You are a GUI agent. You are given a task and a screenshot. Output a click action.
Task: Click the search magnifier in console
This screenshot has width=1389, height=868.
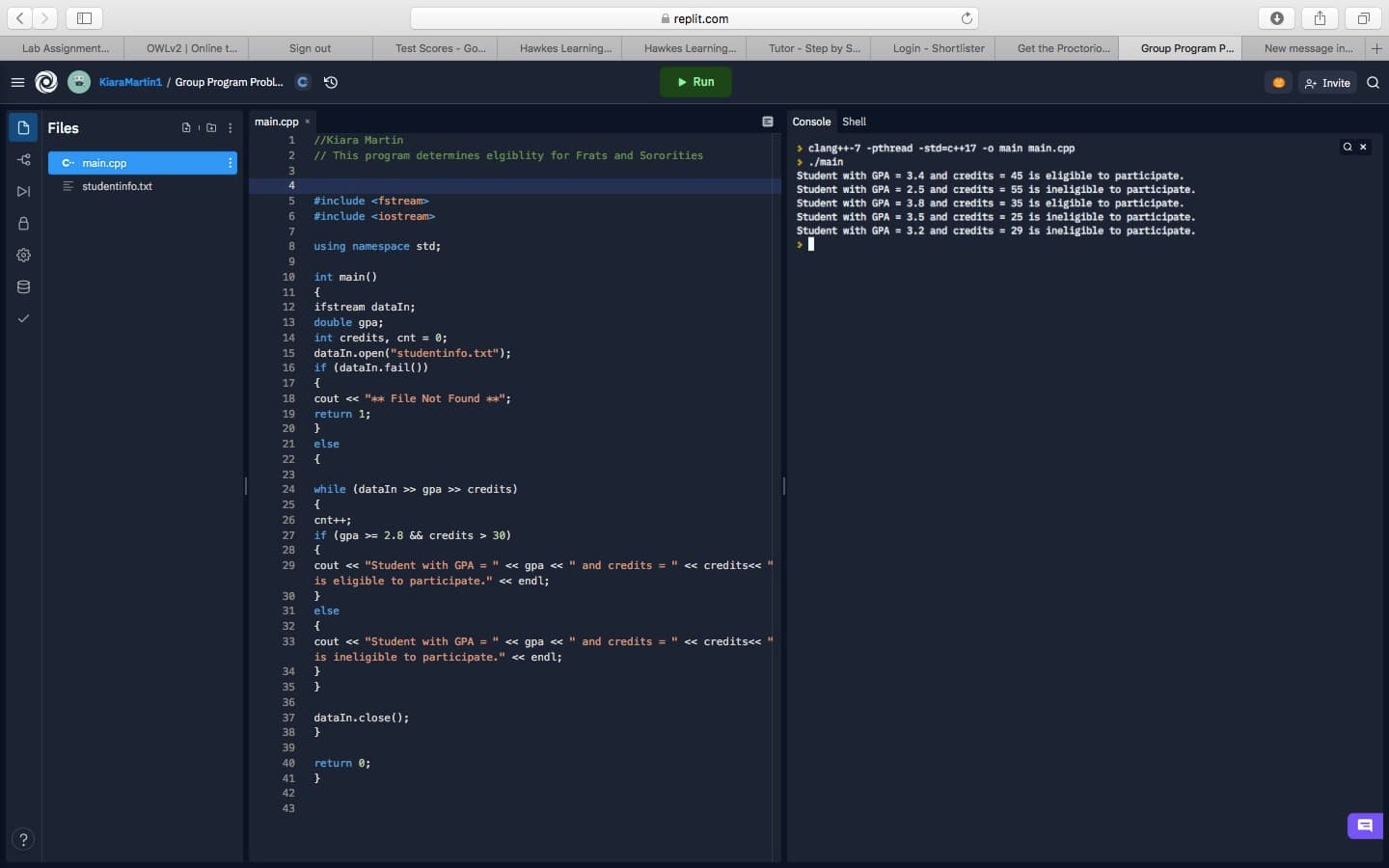pyautogui.click(x=1347, y=148)
